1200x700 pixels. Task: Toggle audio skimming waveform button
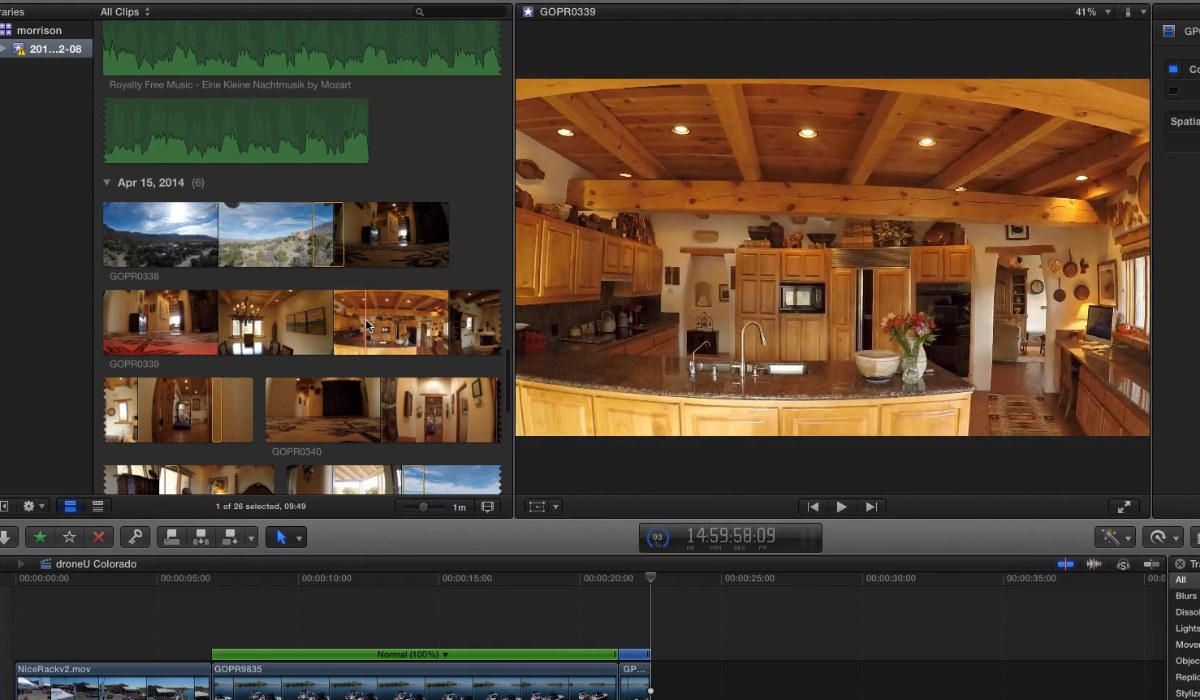(1094, 564)
